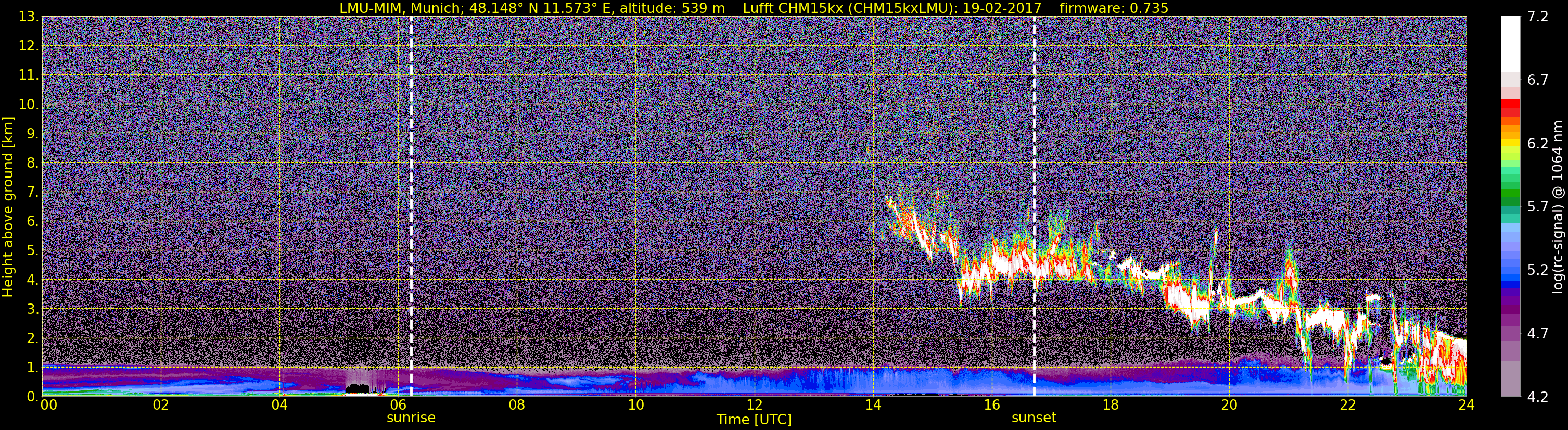Viewport: 1568px width, 430px height.
Task: Click the white dashed sunrise marker line
Action: pyautogui.click(x=412, y=206)
